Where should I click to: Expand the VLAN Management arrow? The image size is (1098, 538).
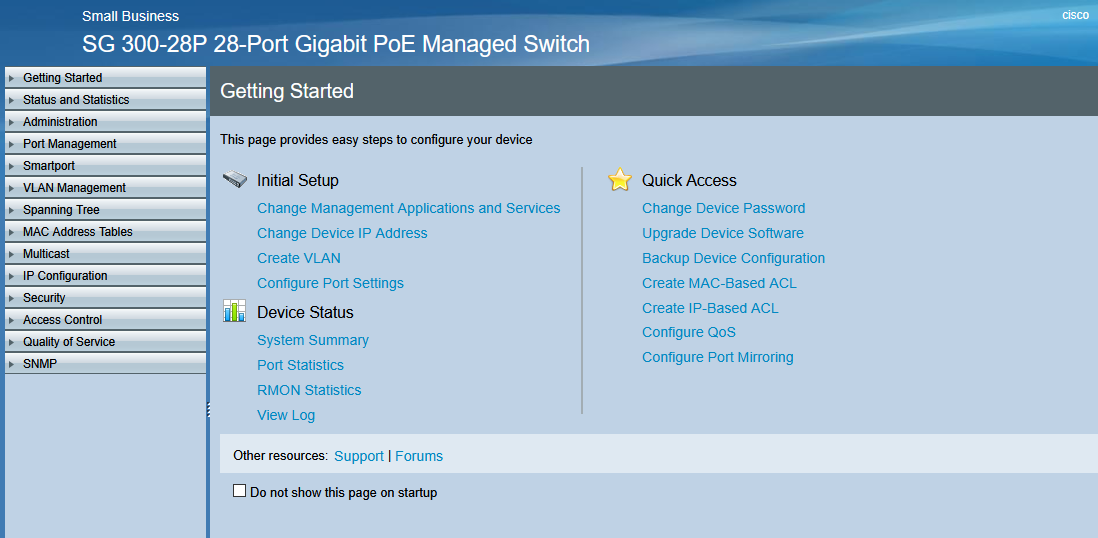(11, 188)
